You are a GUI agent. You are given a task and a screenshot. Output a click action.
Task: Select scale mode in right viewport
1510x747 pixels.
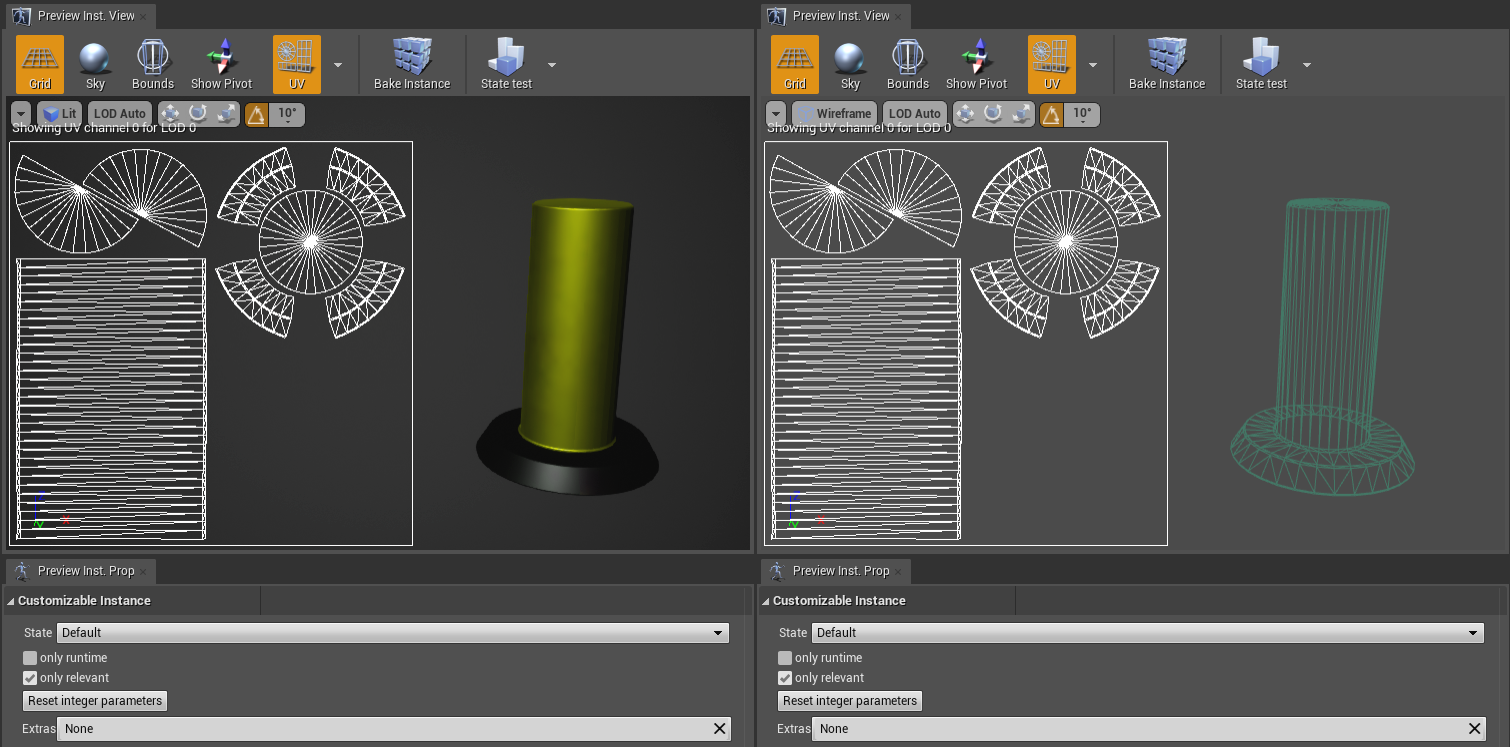click(1021, 114)
